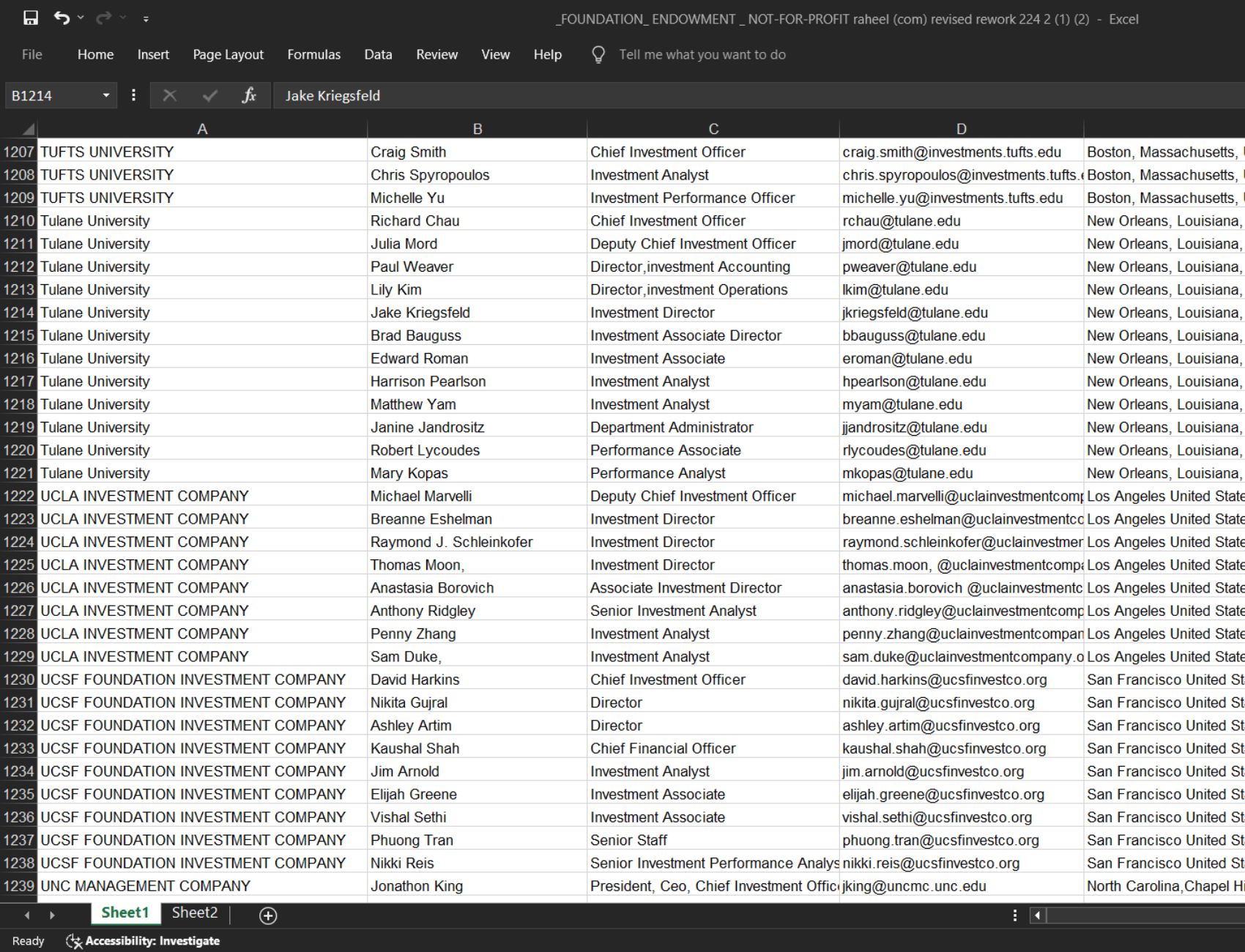Click cell Director,investment Accounting
The height and width of the screenshot is (952, 1245).
click(713, 267)
